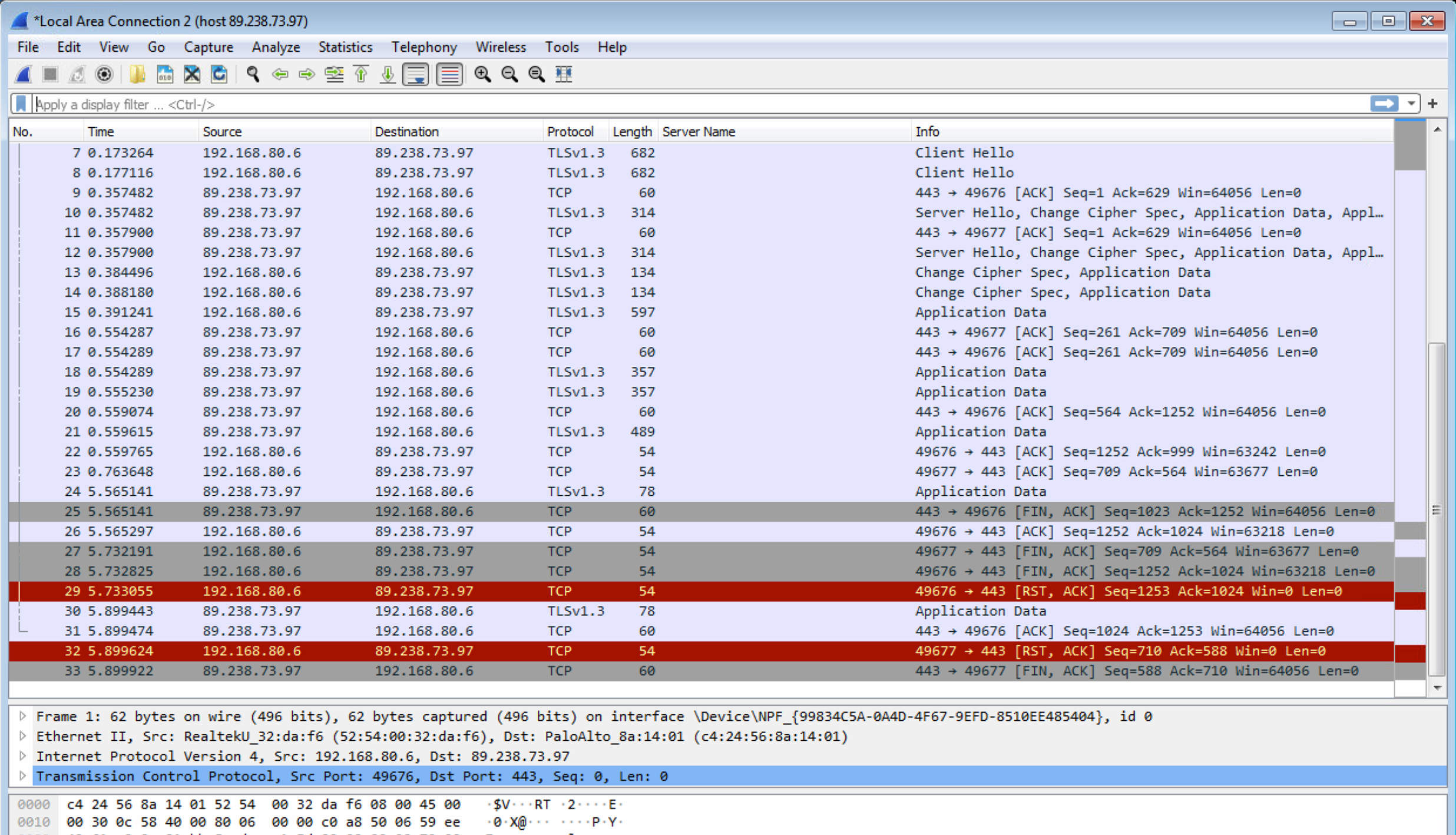The height and width of the screenshot is (835, 1456).
Task: Open capture options gear icon
Action: pyautogui.click(x=104, y=75)
